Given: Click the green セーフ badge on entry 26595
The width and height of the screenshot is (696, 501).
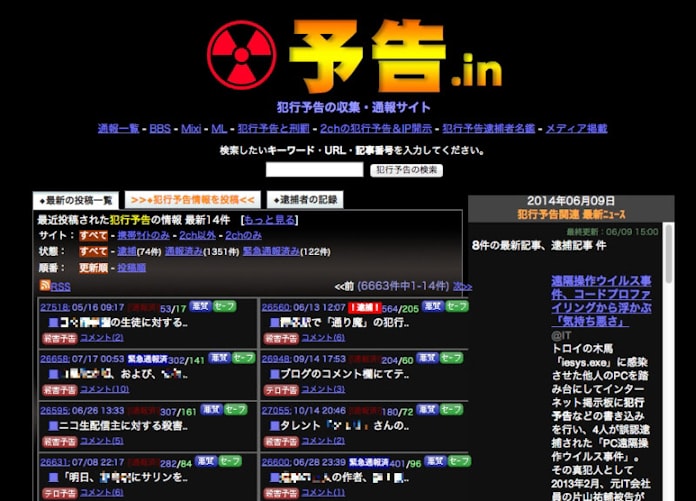Looking at the screenshot, I should pos(235,409).
